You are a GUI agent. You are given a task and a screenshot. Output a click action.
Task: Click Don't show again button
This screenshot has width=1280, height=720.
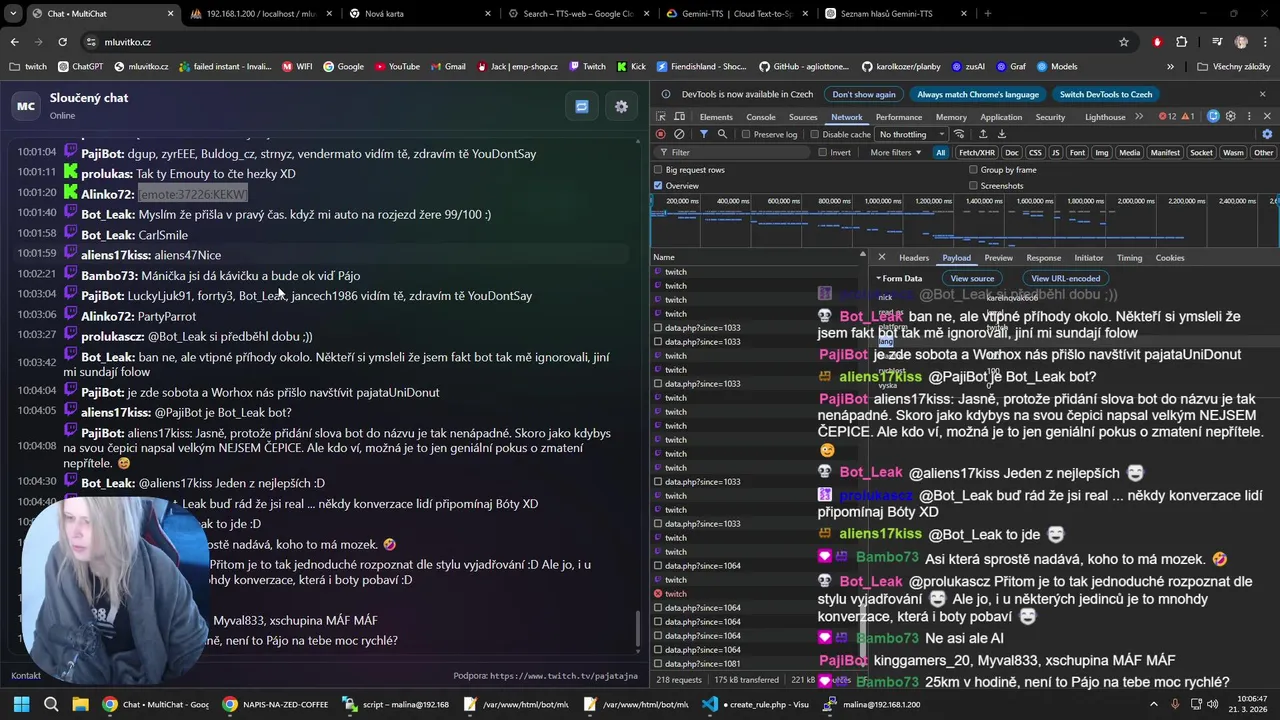(x=864, y=94)
